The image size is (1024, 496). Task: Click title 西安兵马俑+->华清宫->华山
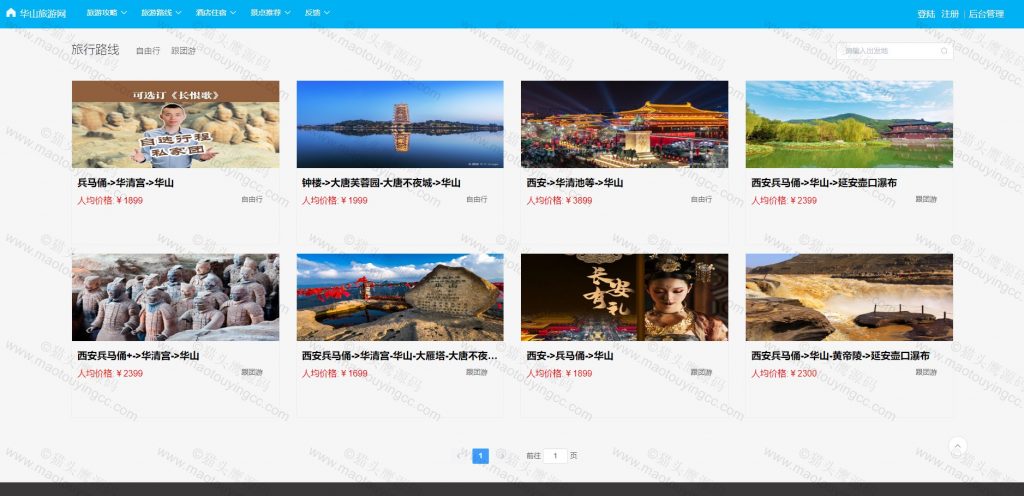tap(138, 356)
